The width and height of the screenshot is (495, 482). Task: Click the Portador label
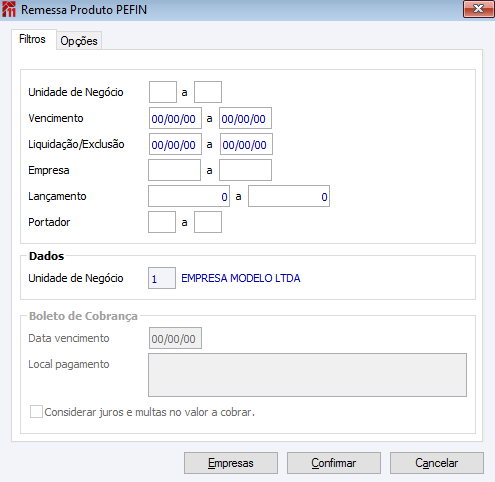[49, 222]
